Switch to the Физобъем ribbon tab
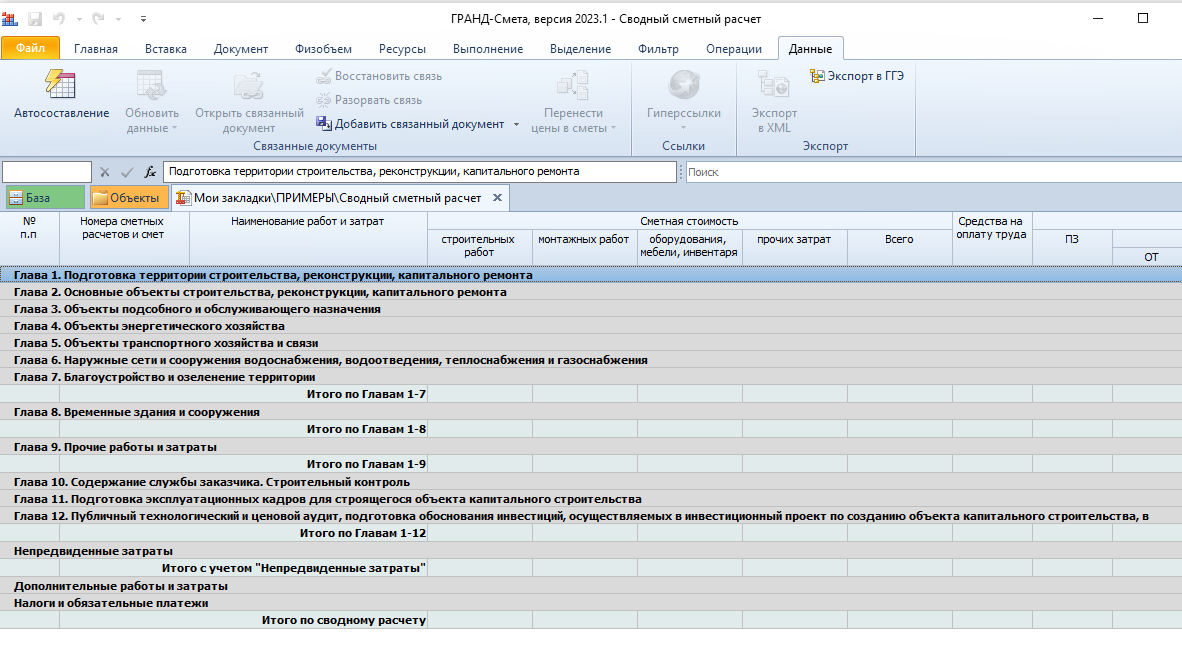 point(323,49)
